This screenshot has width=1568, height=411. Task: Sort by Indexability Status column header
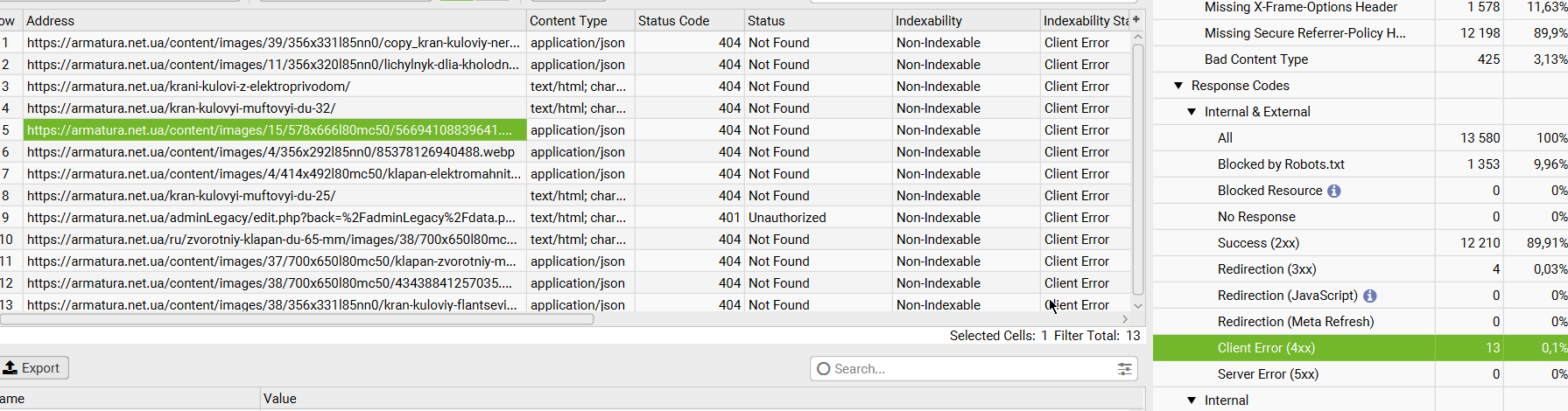tap(1085, 20)
